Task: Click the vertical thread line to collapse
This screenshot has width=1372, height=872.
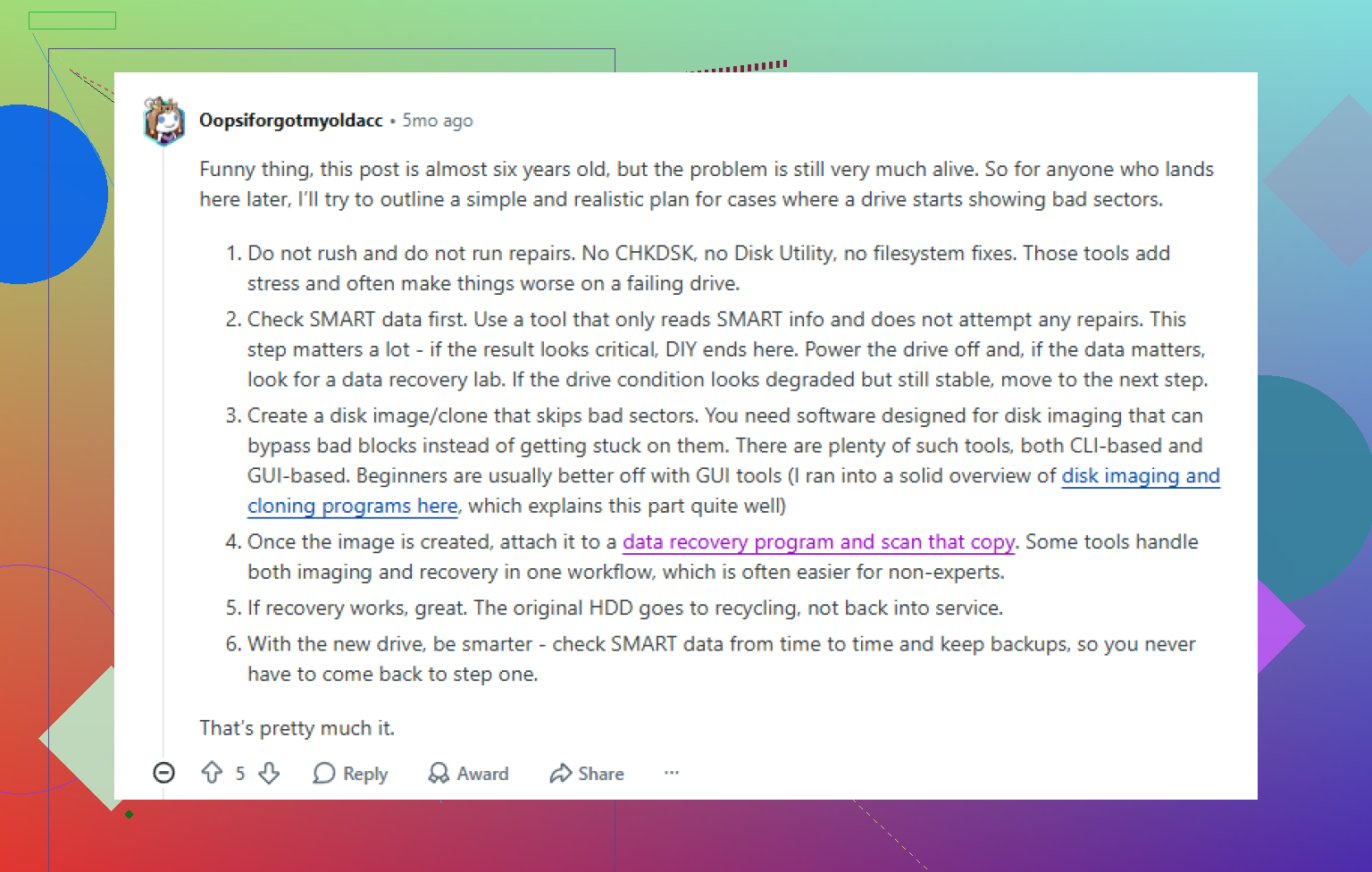Action: [163, 447]
